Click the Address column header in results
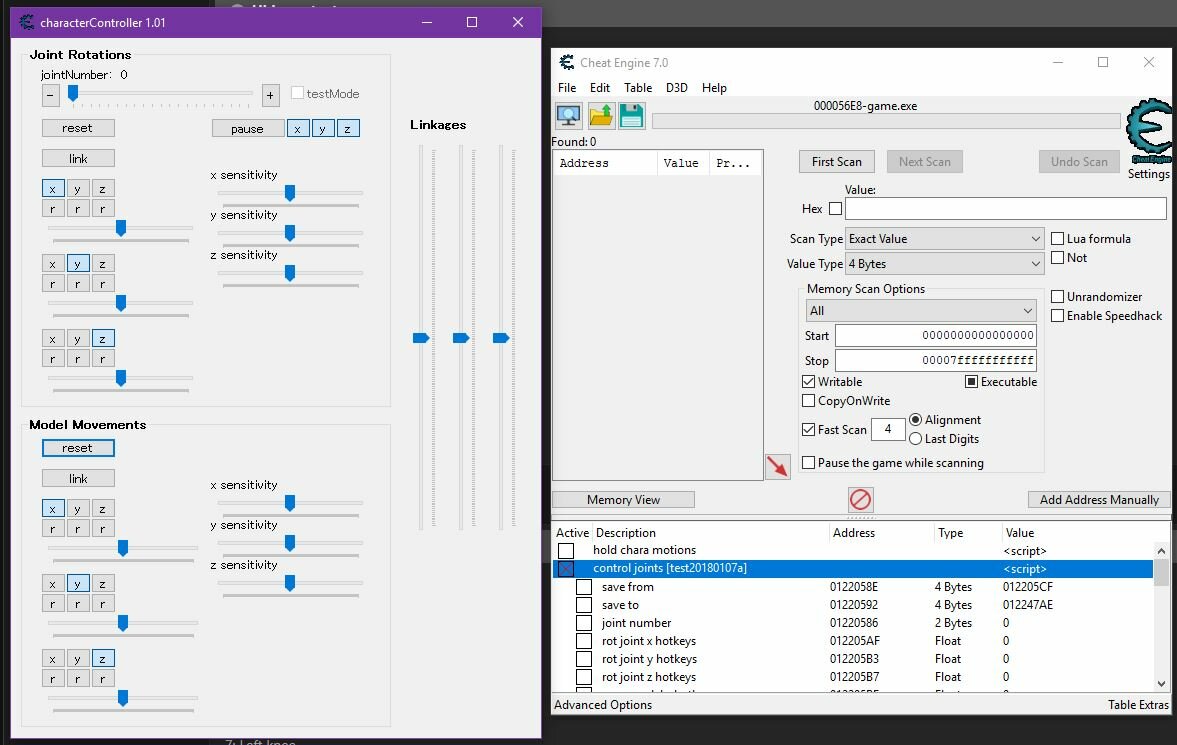This screenshot has height=745, width=1177. point(607,163)
